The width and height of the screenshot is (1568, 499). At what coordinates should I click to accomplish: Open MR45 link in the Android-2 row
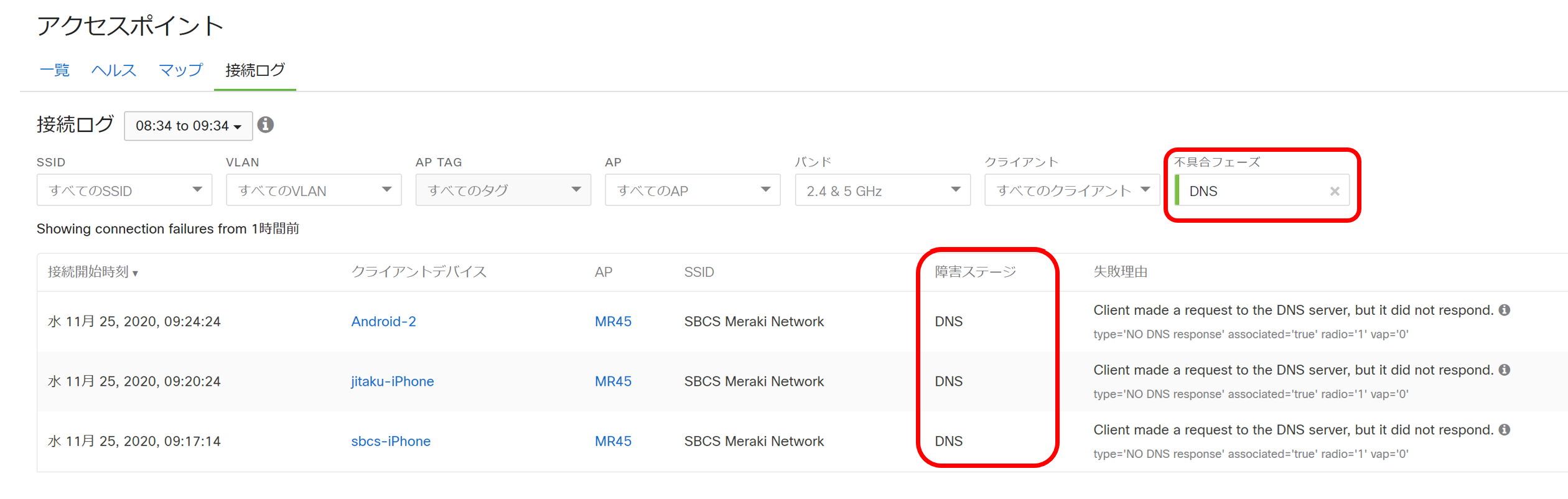(x=613, y=322)
